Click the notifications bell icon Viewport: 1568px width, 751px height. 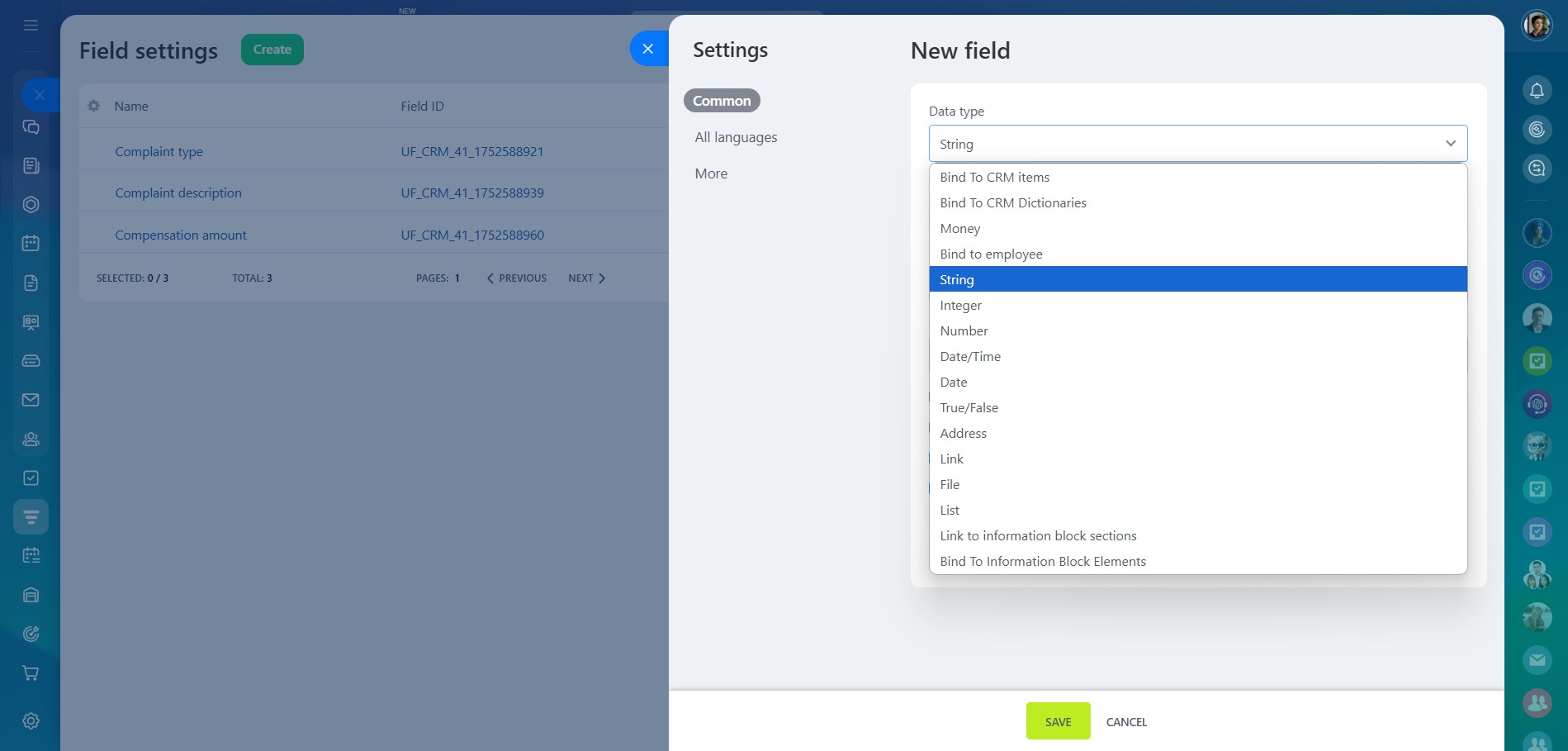[x=1537, y=90]
